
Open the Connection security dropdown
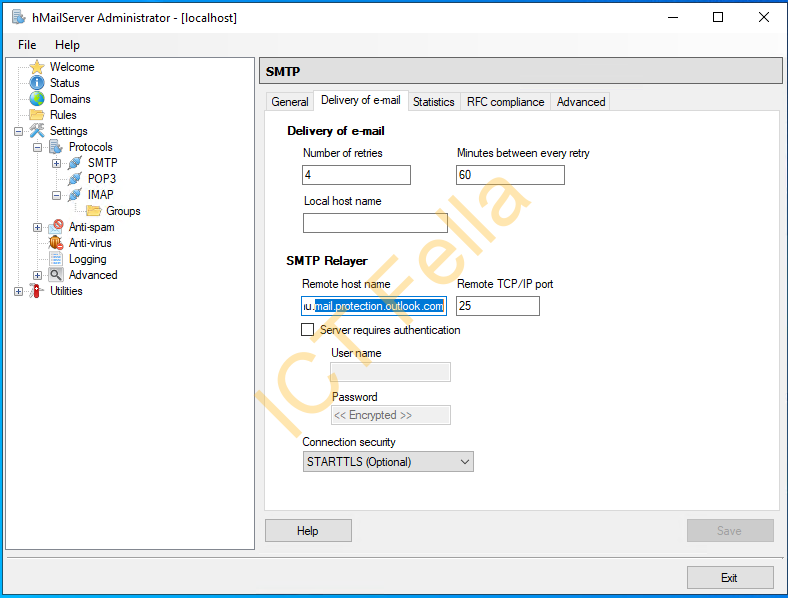[x=388, y=462]
